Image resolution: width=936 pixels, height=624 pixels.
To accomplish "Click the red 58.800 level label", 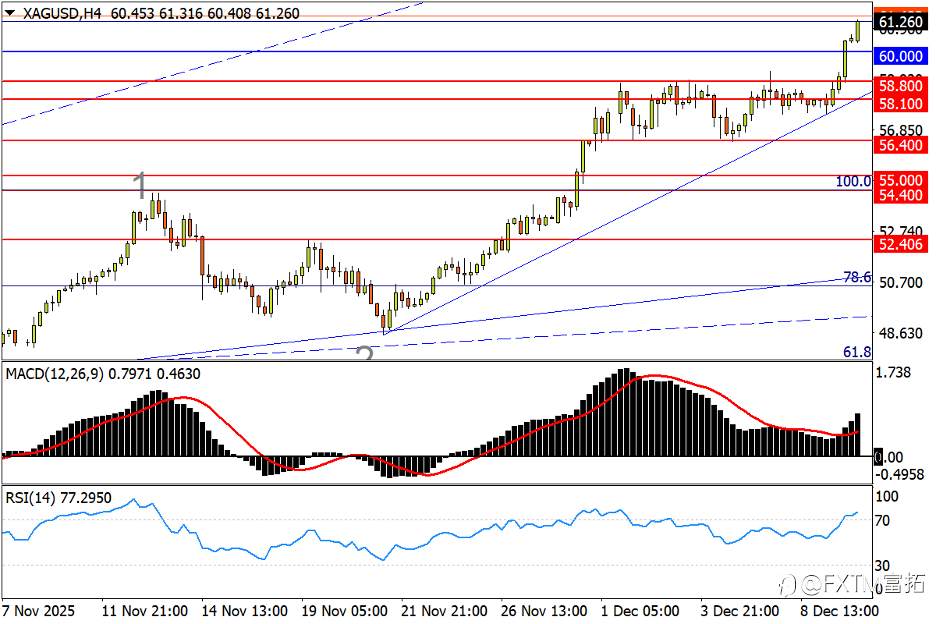I will [901, 85].
